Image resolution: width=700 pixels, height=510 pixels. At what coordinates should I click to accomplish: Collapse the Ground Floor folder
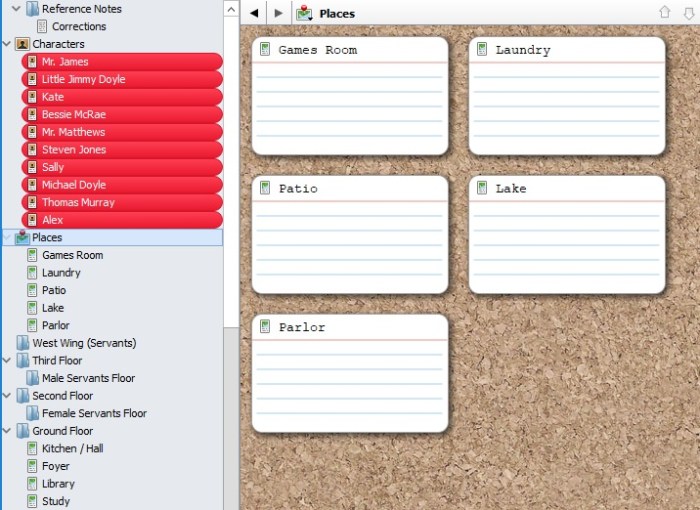pyautogui.click(x=8, y=431)
